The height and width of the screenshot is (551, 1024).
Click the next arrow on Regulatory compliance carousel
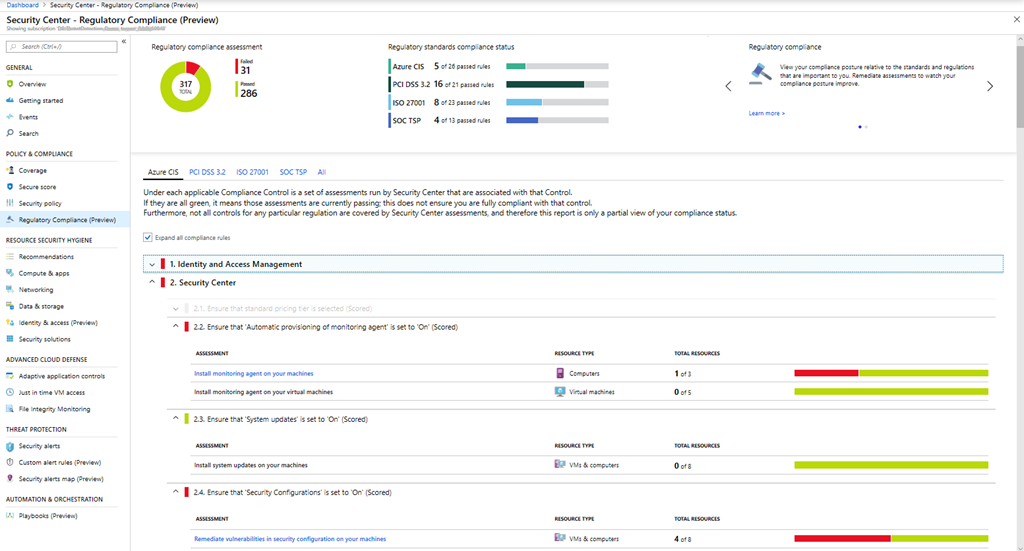click(x=990, y=86)
